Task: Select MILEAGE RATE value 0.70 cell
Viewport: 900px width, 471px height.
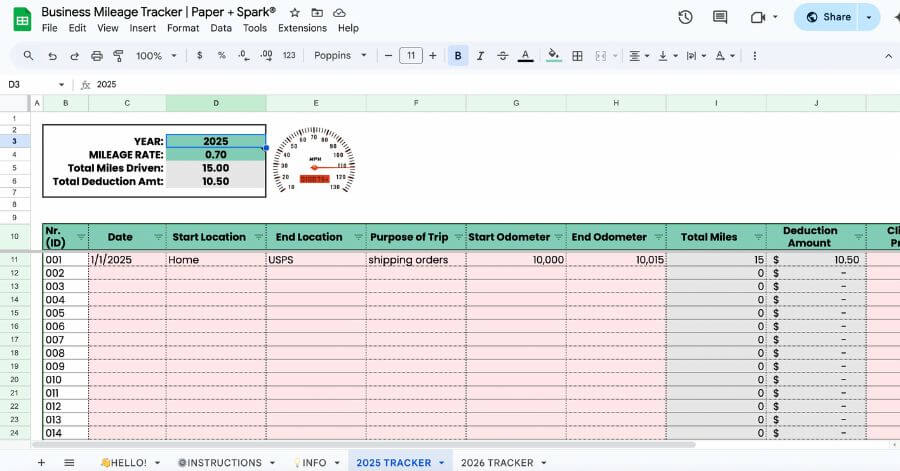Action: pyautogui.click(x=216, y=155)
